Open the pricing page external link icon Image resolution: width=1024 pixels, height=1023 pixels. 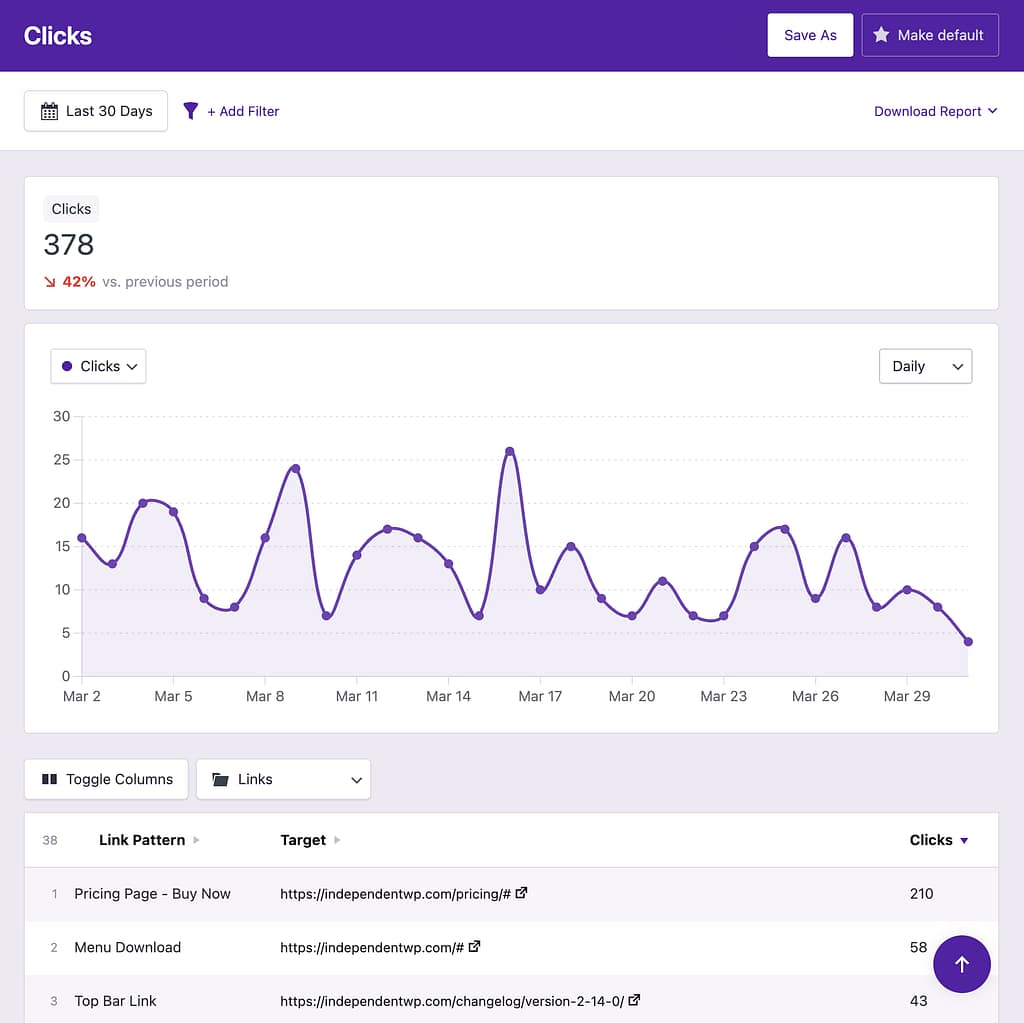pos(522,892)
